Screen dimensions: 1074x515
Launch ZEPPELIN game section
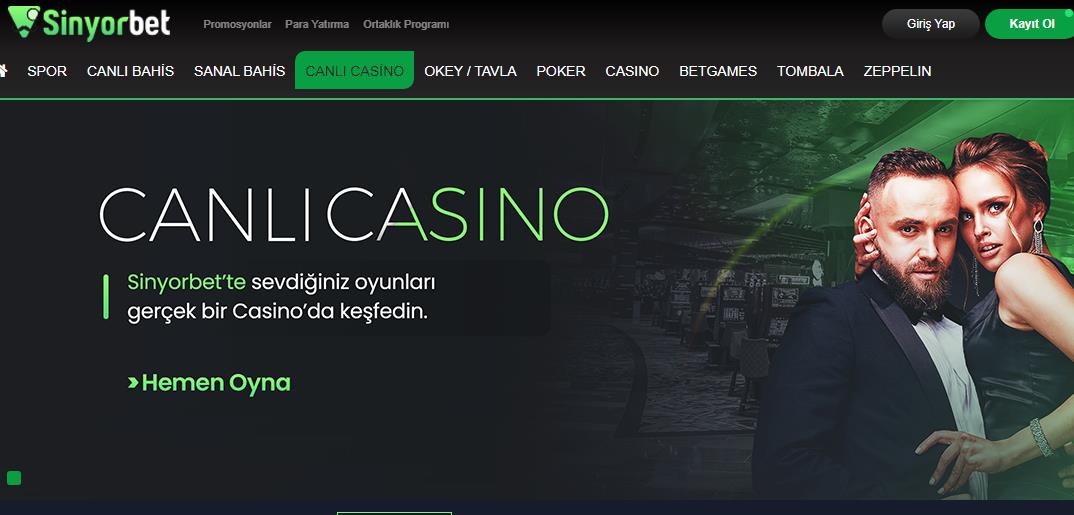(x=897, y=71)
